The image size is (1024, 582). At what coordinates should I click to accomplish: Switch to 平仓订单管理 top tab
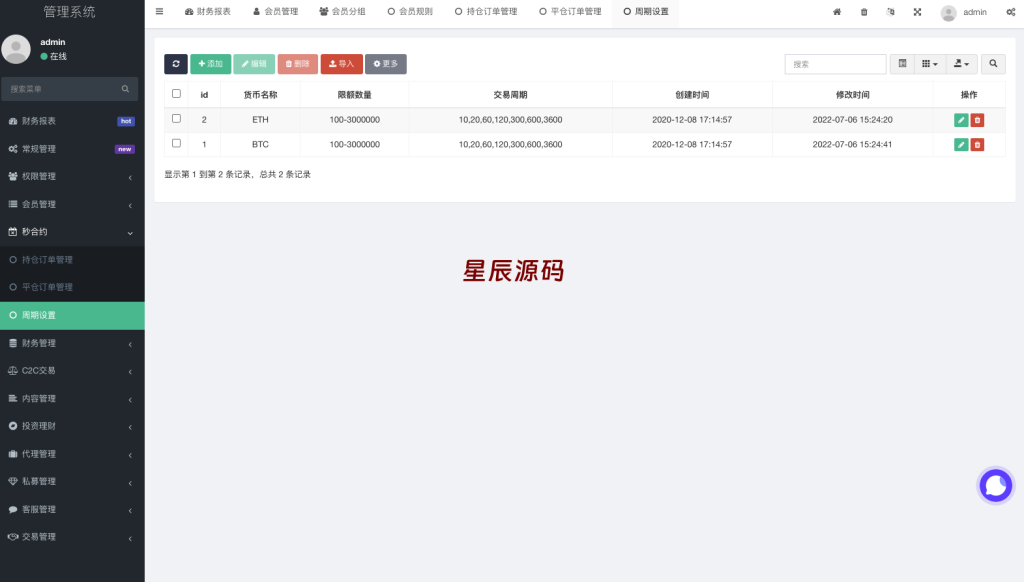pyautogui.click(x=570, y=12)
